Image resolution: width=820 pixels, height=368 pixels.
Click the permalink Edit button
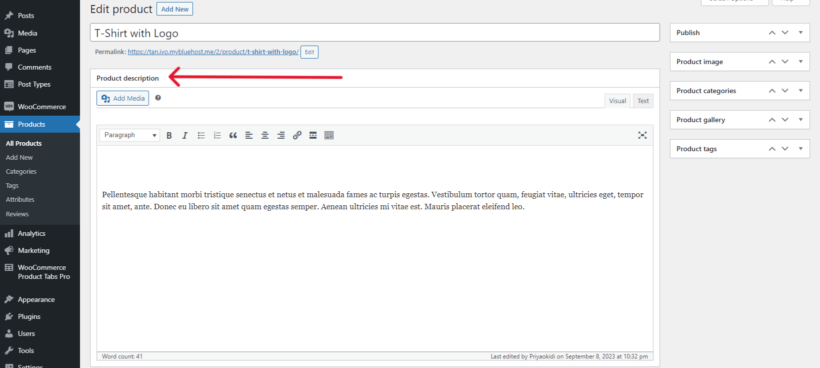click(x=310, y=52)
